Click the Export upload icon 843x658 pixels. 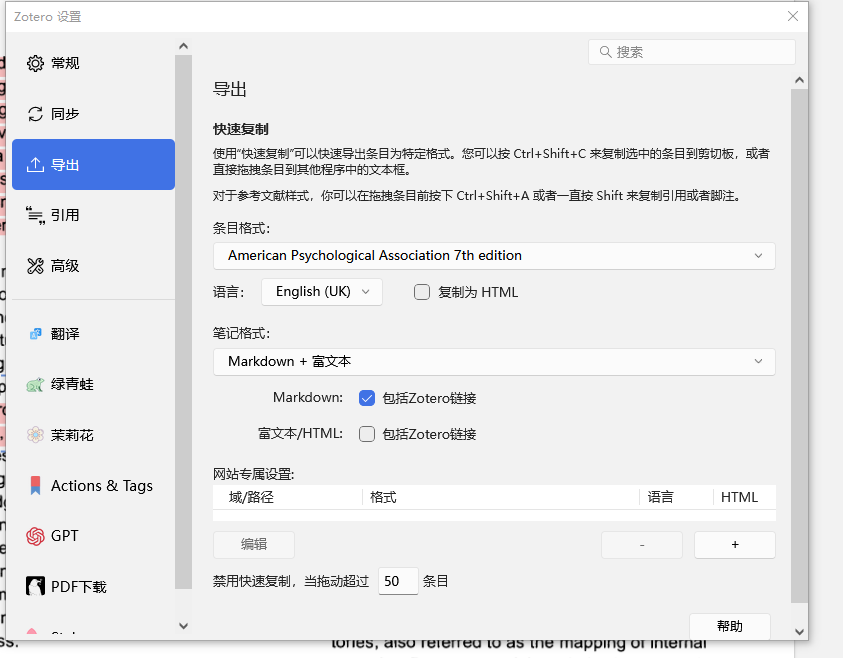[x=35, y=164]
